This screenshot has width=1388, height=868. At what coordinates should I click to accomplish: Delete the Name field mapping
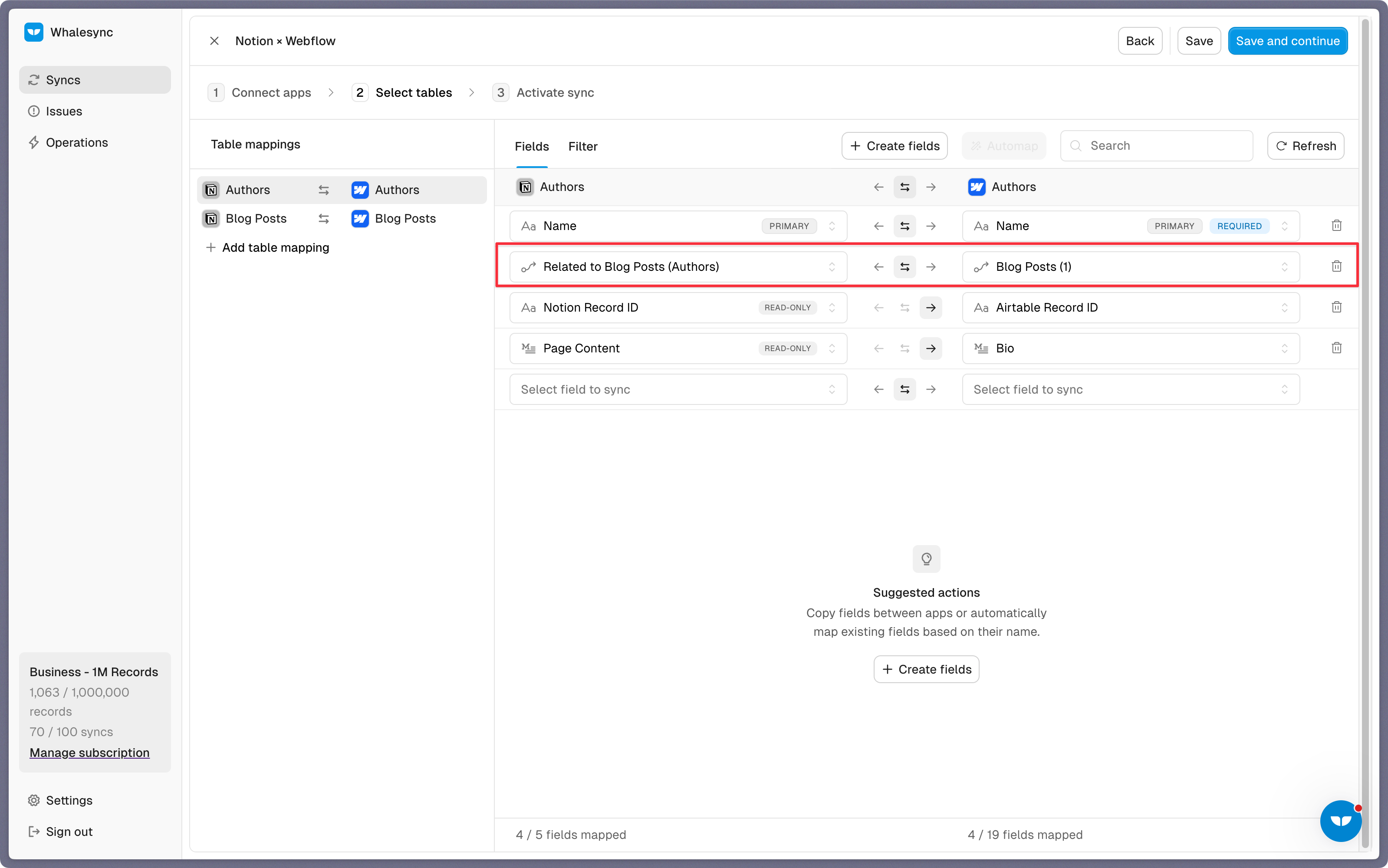[1336, 226]
